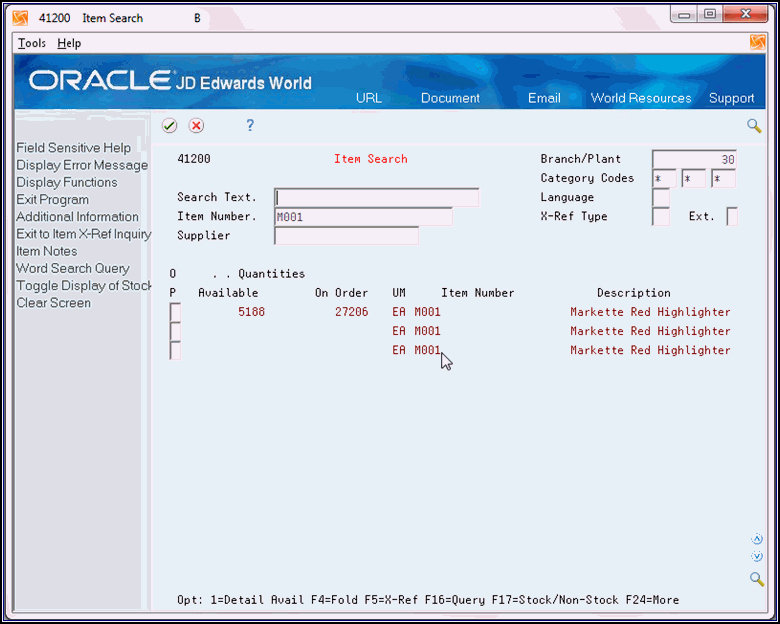Click the page down arrow icon
The width and height of the screenshot is (780, 624).
757,556
